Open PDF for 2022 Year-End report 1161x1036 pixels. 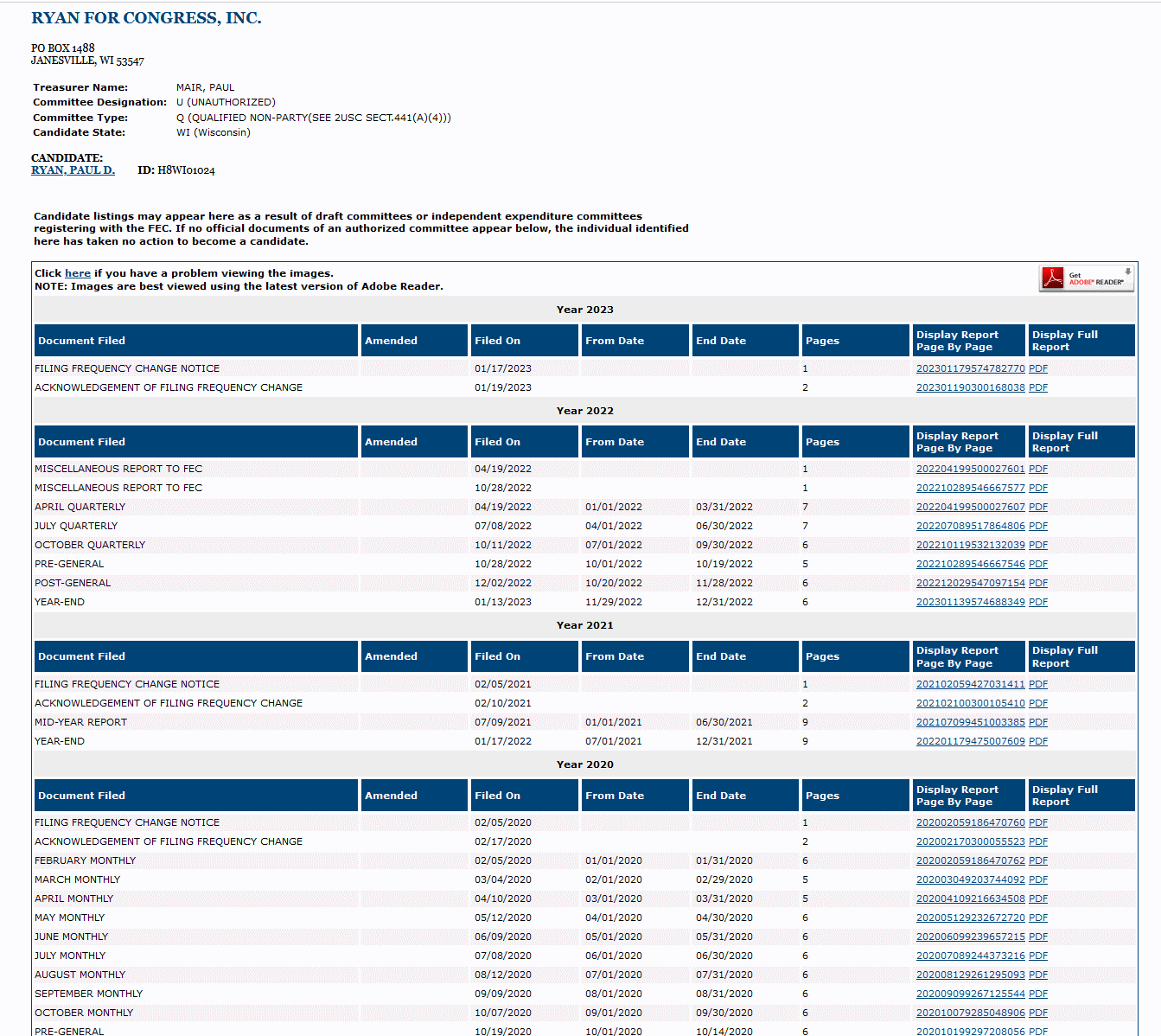[1038, 602]
